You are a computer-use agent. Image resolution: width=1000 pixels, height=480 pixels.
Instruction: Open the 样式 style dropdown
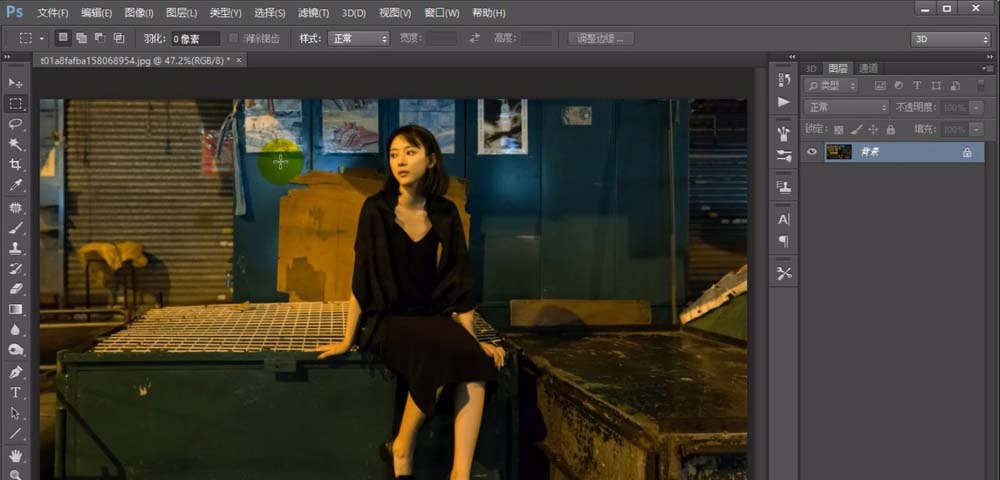coord(358,38)
